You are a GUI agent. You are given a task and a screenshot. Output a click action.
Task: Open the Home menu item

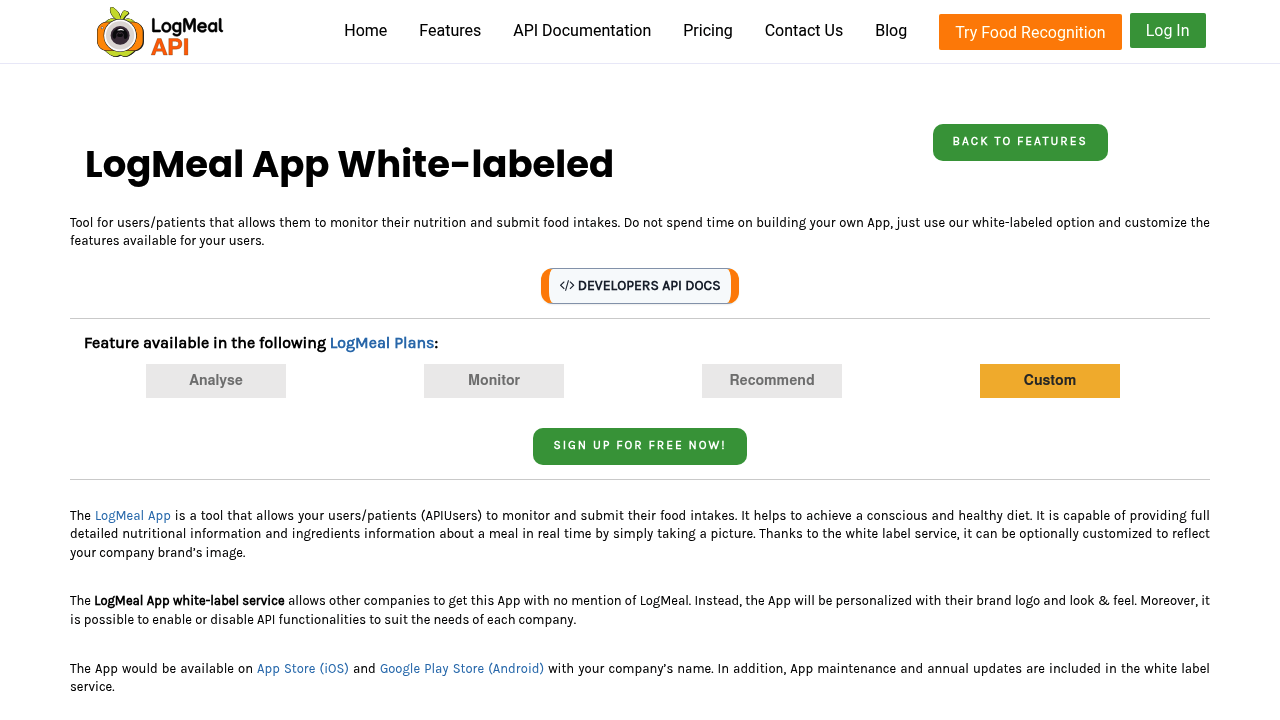coord(365,31)
